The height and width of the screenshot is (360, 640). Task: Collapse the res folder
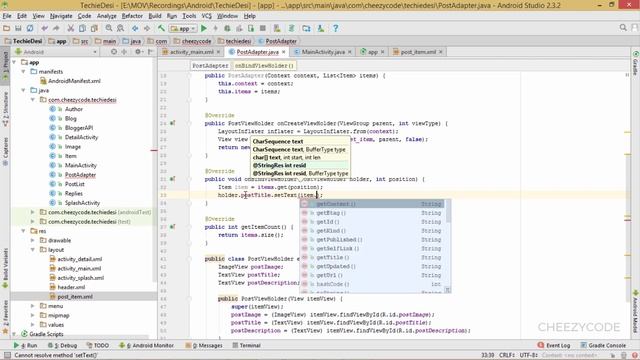[x=24, y=231]
